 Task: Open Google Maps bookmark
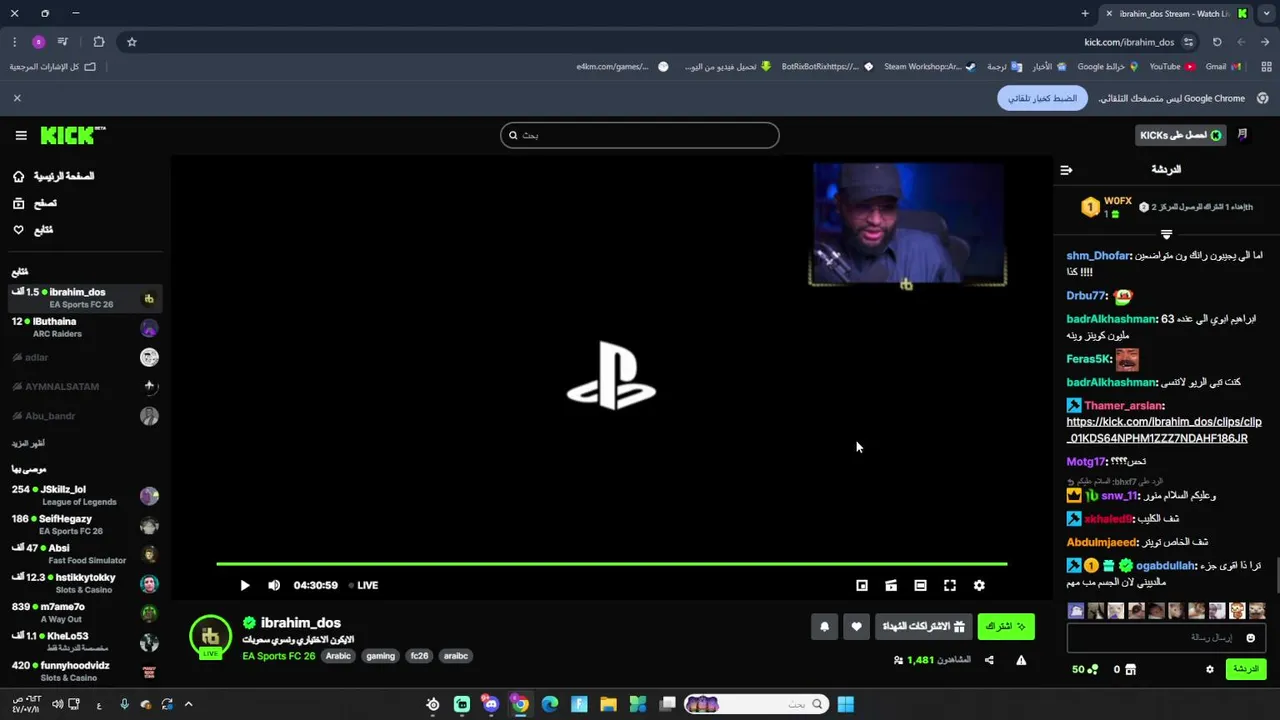coord(1108,67)
